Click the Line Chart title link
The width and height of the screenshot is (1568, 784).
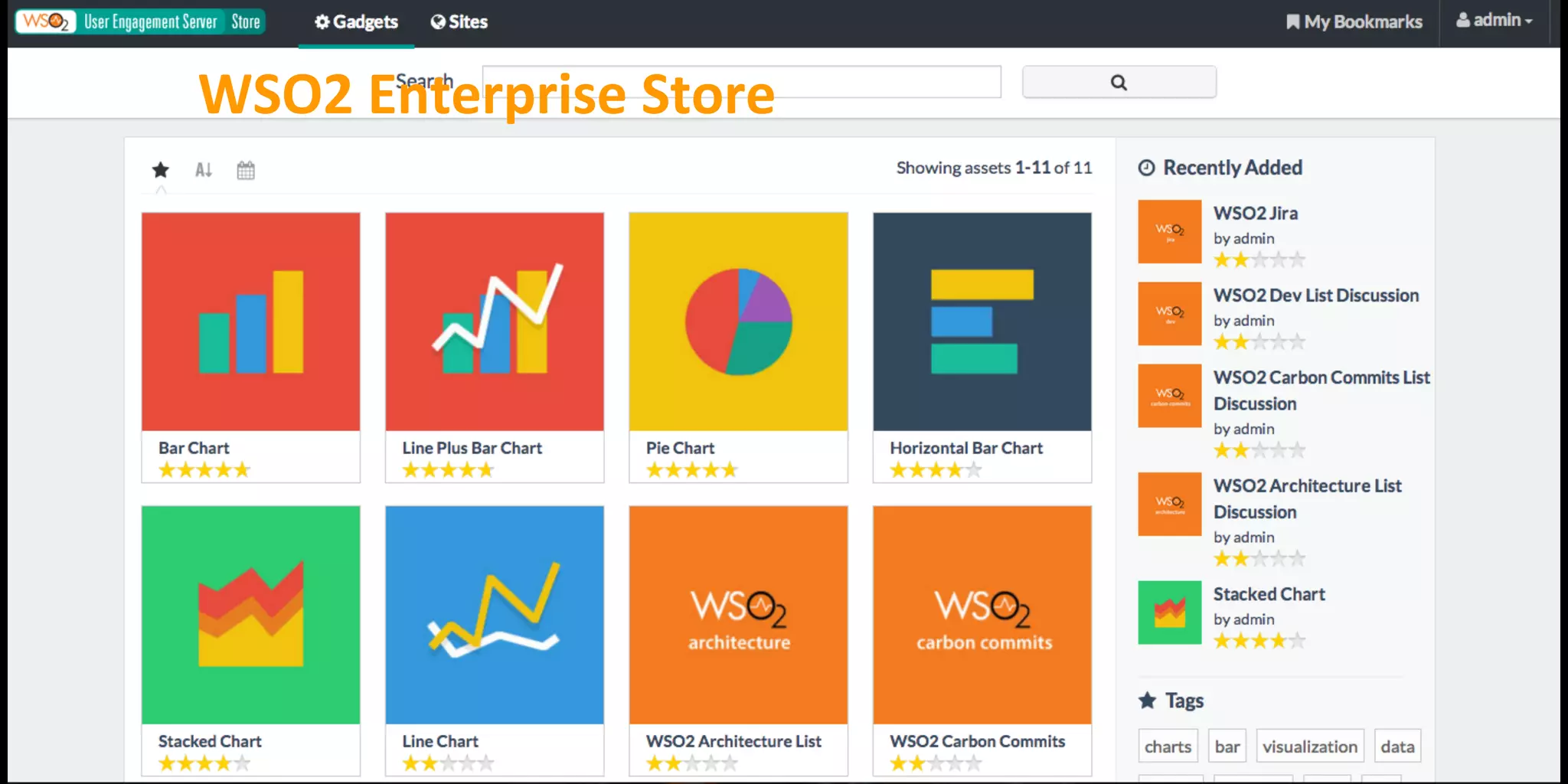point(440,741)
